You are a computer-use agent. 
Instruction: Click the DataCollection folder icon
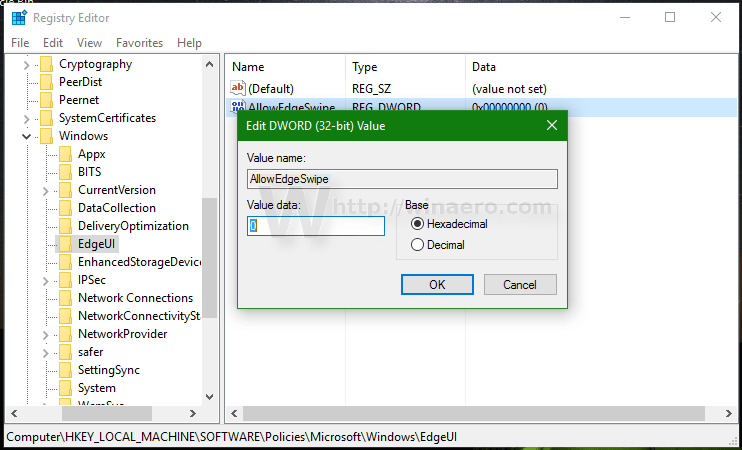point(65,208)
